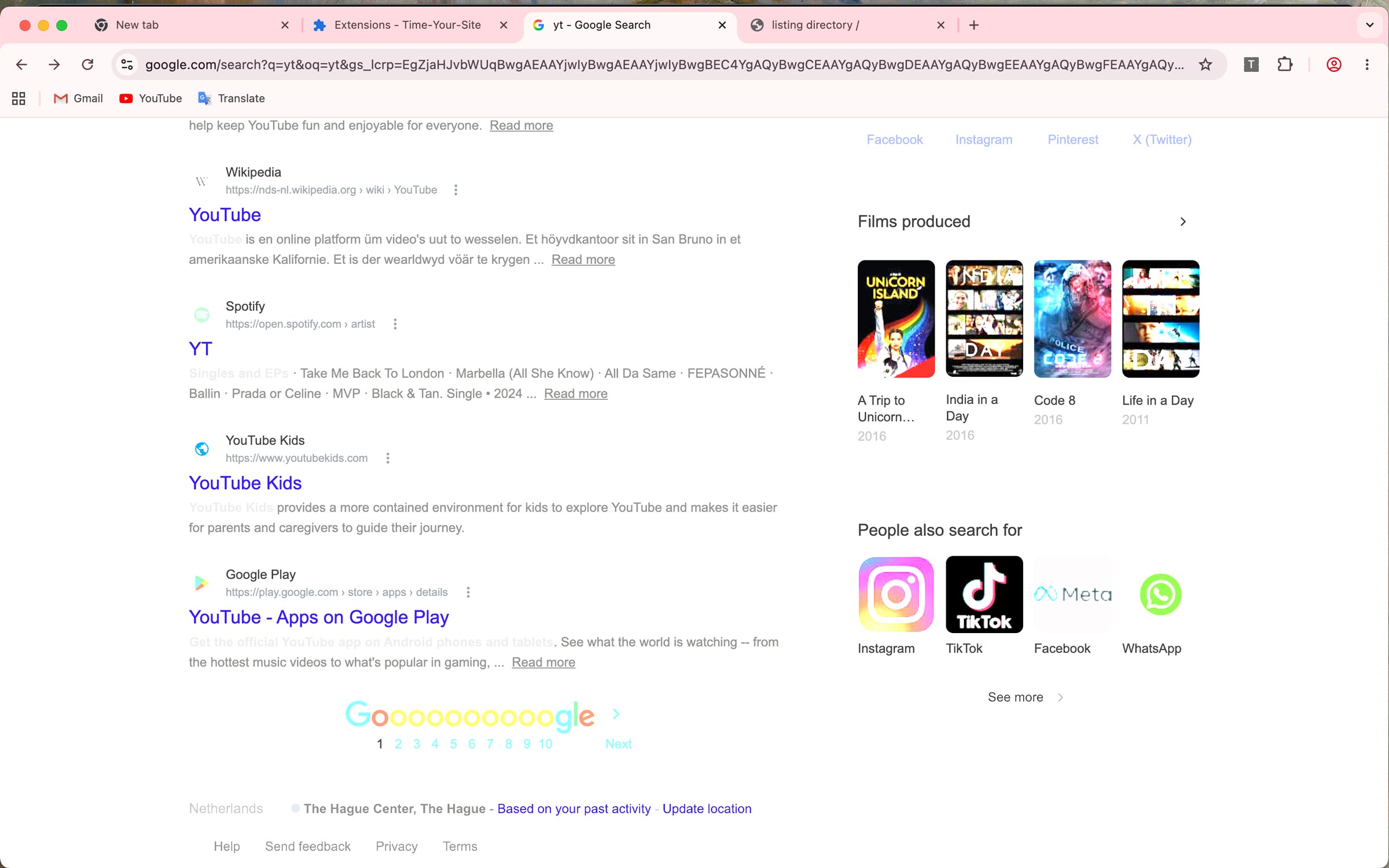Screen dimensions: 1389x868
Task: Open the Chrome profile menu
Action: pyautogui.click(x=1334, y=65)
